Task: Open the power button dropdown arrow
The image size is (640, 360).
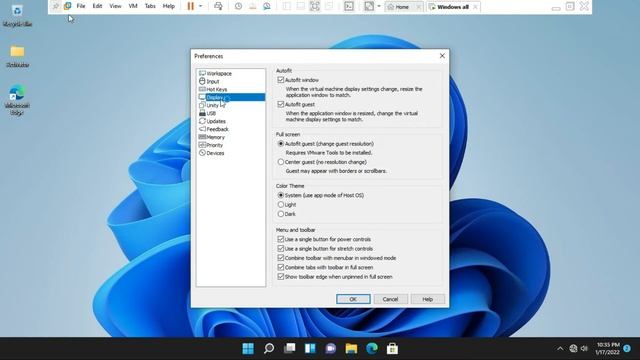Action: (x=200, y=6)
